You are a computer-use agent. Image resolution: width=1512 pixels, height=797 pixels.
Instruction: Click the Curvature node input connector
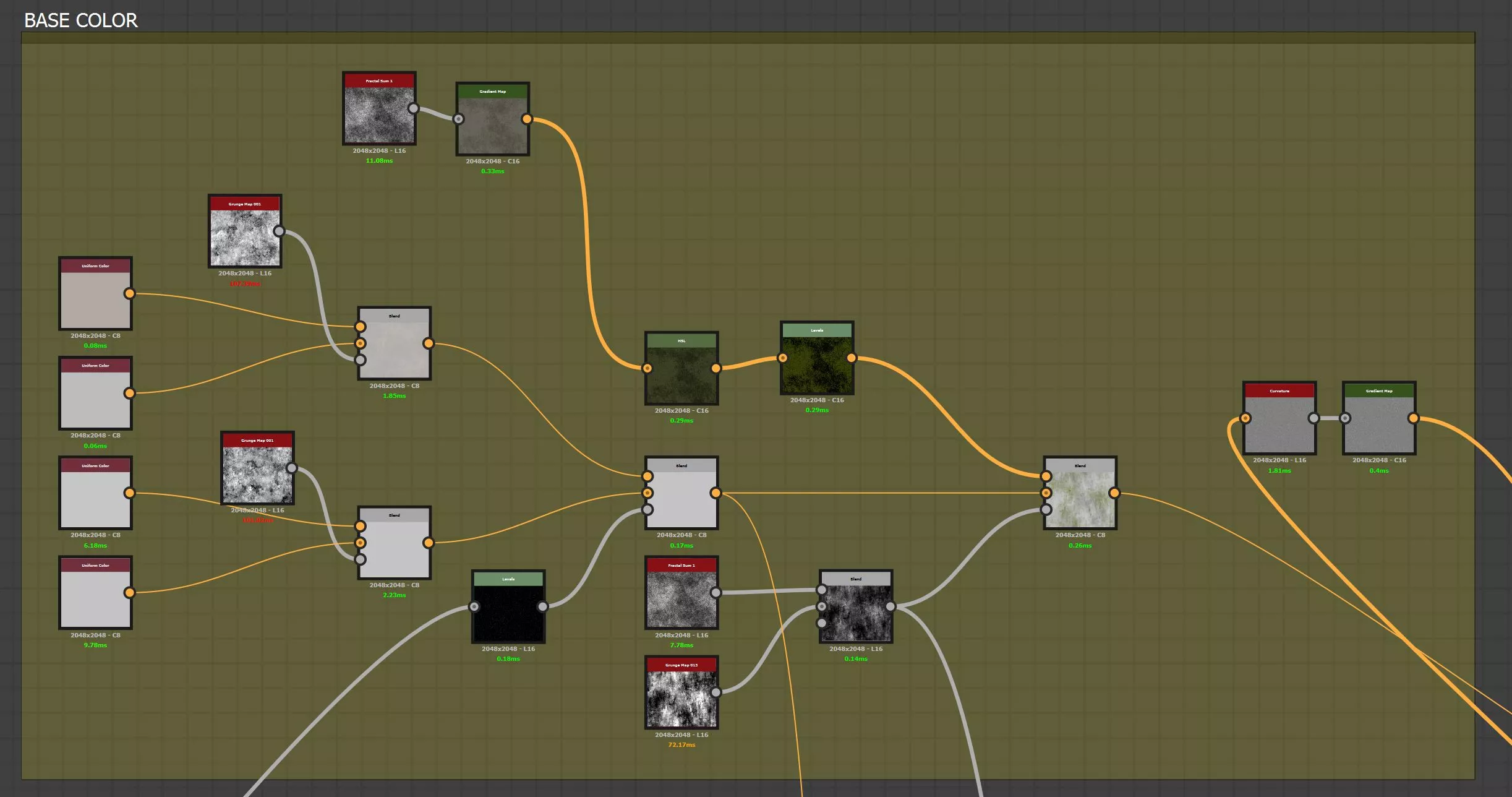click(x=1245, y=418)
